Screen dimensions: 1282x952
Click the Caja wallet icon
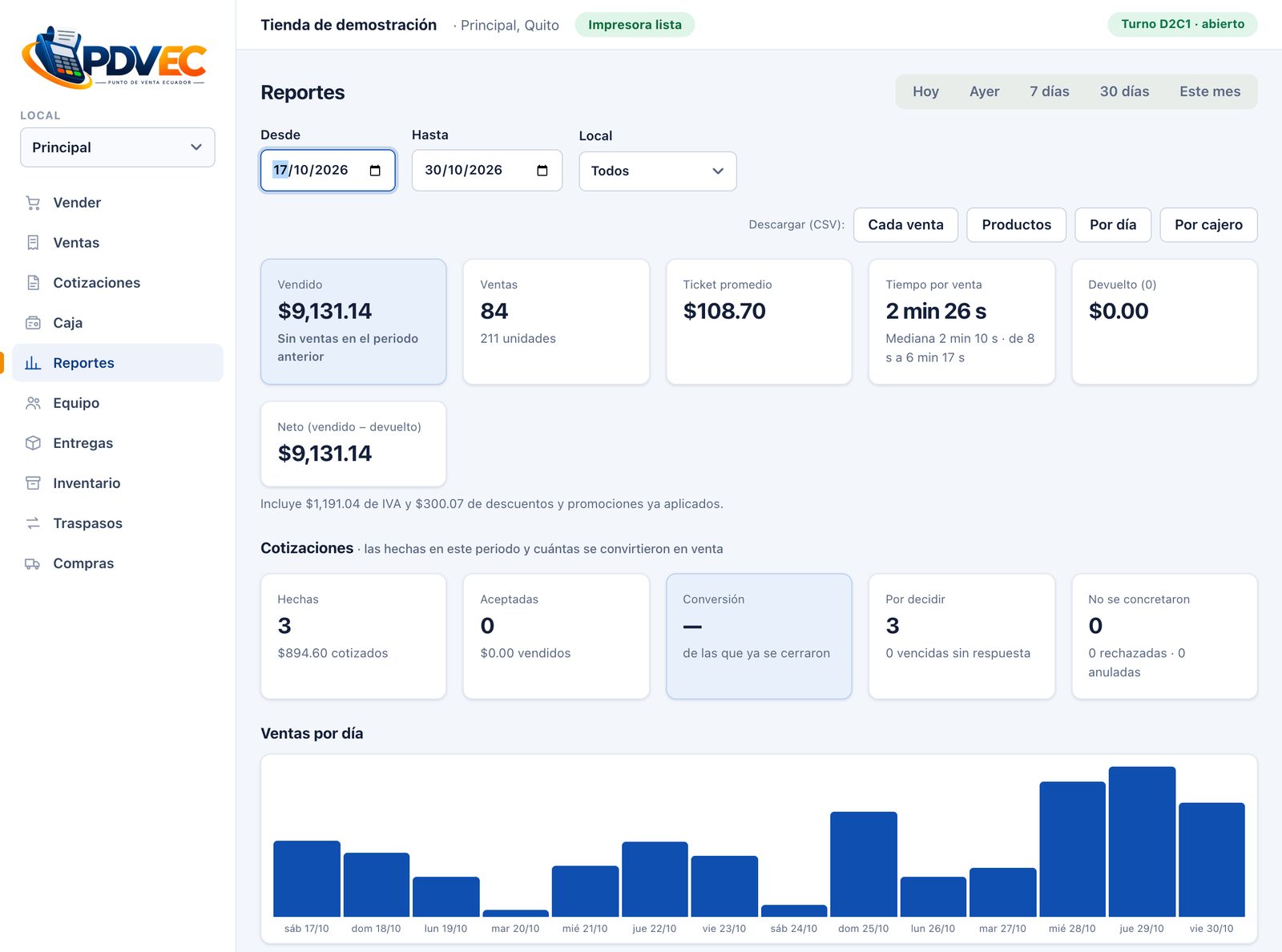coord(33,323)
